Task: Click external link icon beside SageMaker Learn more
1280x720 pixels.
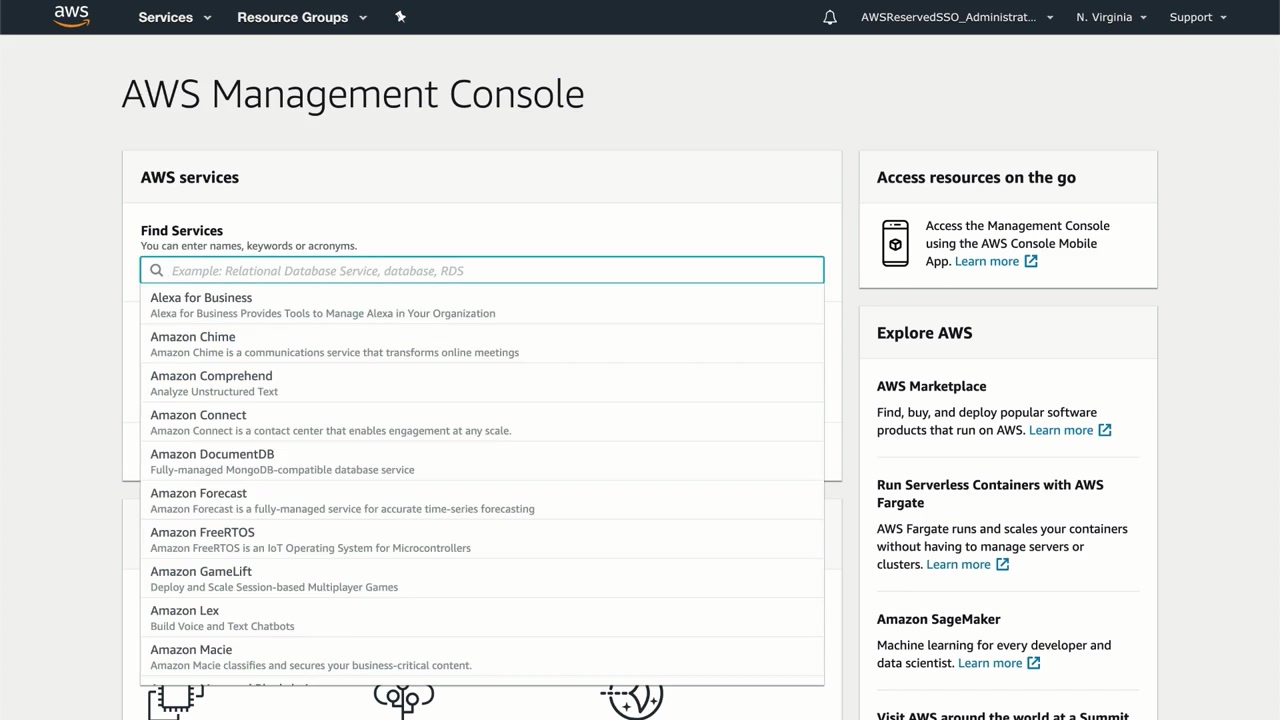Action: 1034,663
